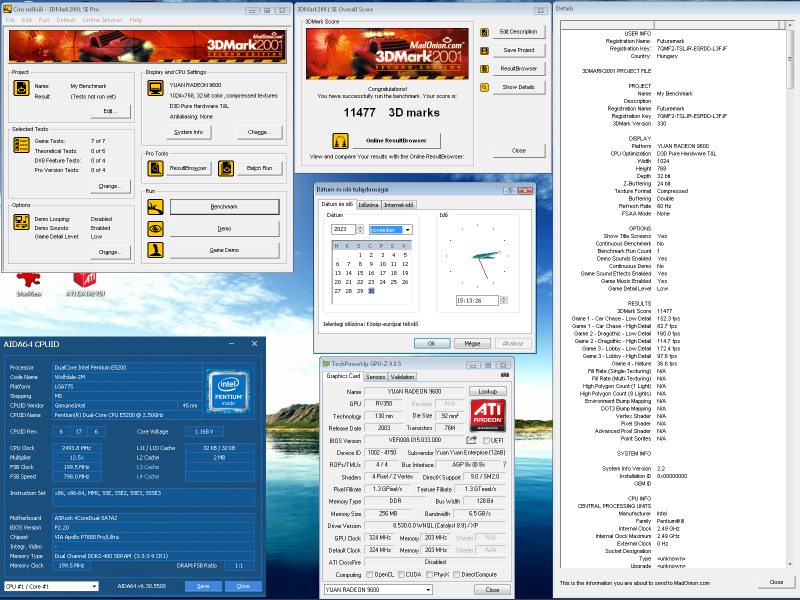Open the Online Services menu
This screenshot has width=800, height=600.
click(x=102, y=20)
